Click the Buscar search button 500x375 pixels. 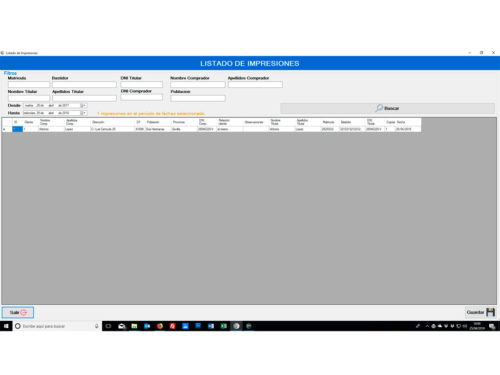[387, 108]
